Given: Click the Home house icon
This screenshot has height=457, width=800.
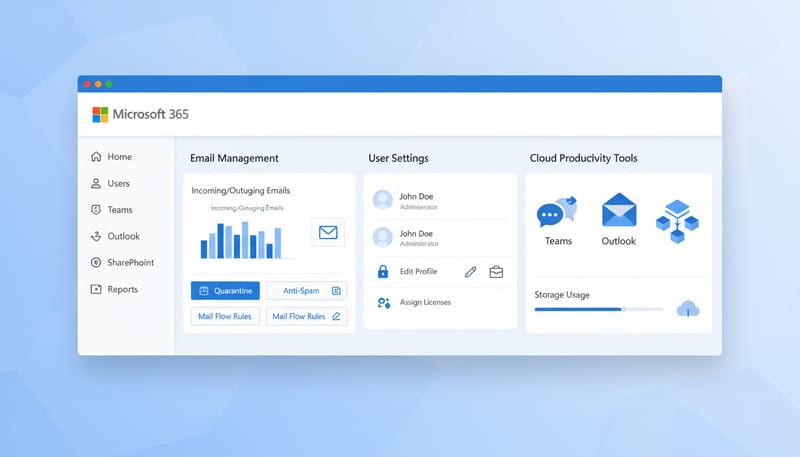Looking at the screenshot, I should 96,157.
